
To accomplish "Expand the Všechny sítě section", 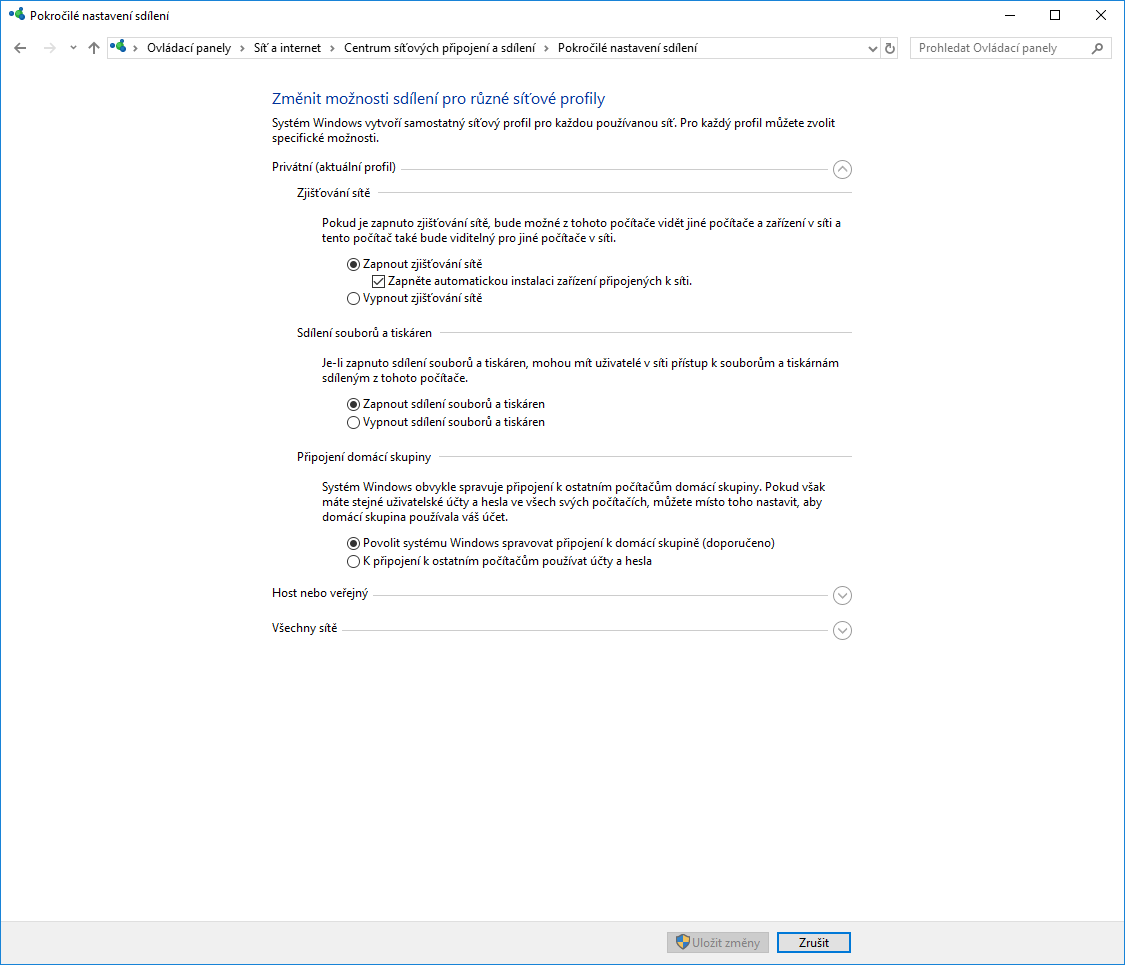I will (x=842, y=631).
